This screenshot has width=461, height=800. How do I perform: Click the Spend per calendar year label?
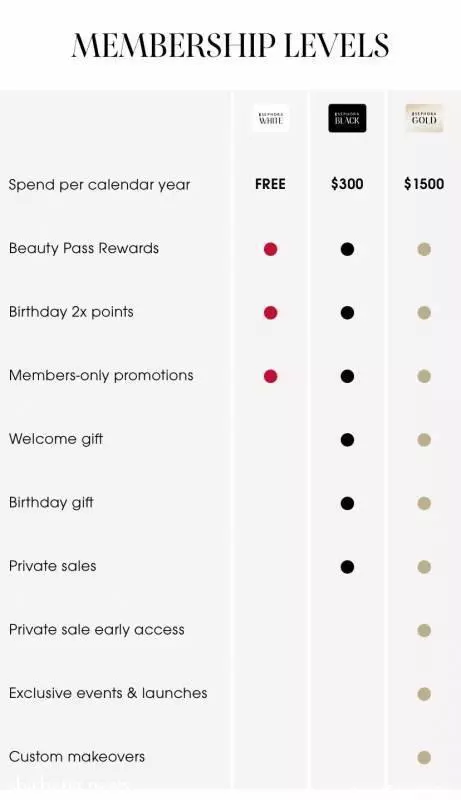(99, 185)
